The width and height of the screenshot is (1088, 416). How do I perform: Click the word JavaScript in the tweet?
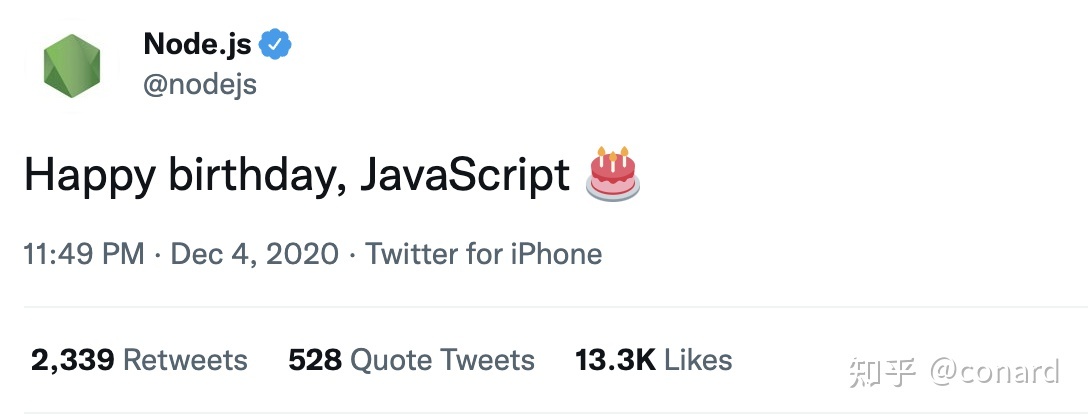[x=464, y=175]
